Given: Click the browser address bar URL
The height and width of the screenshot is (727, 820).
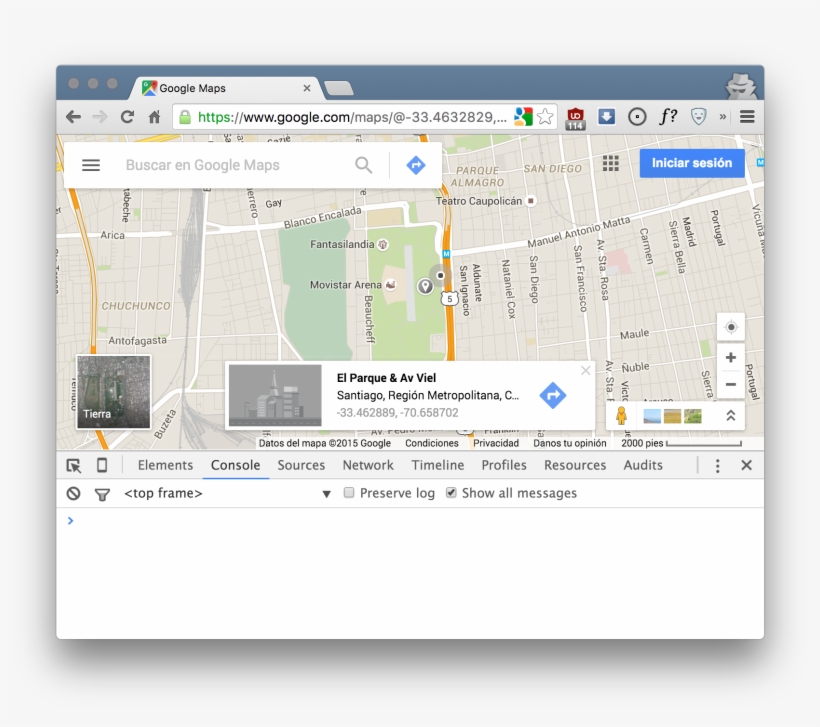Looking at the screenshot, I should click(352, 117).
